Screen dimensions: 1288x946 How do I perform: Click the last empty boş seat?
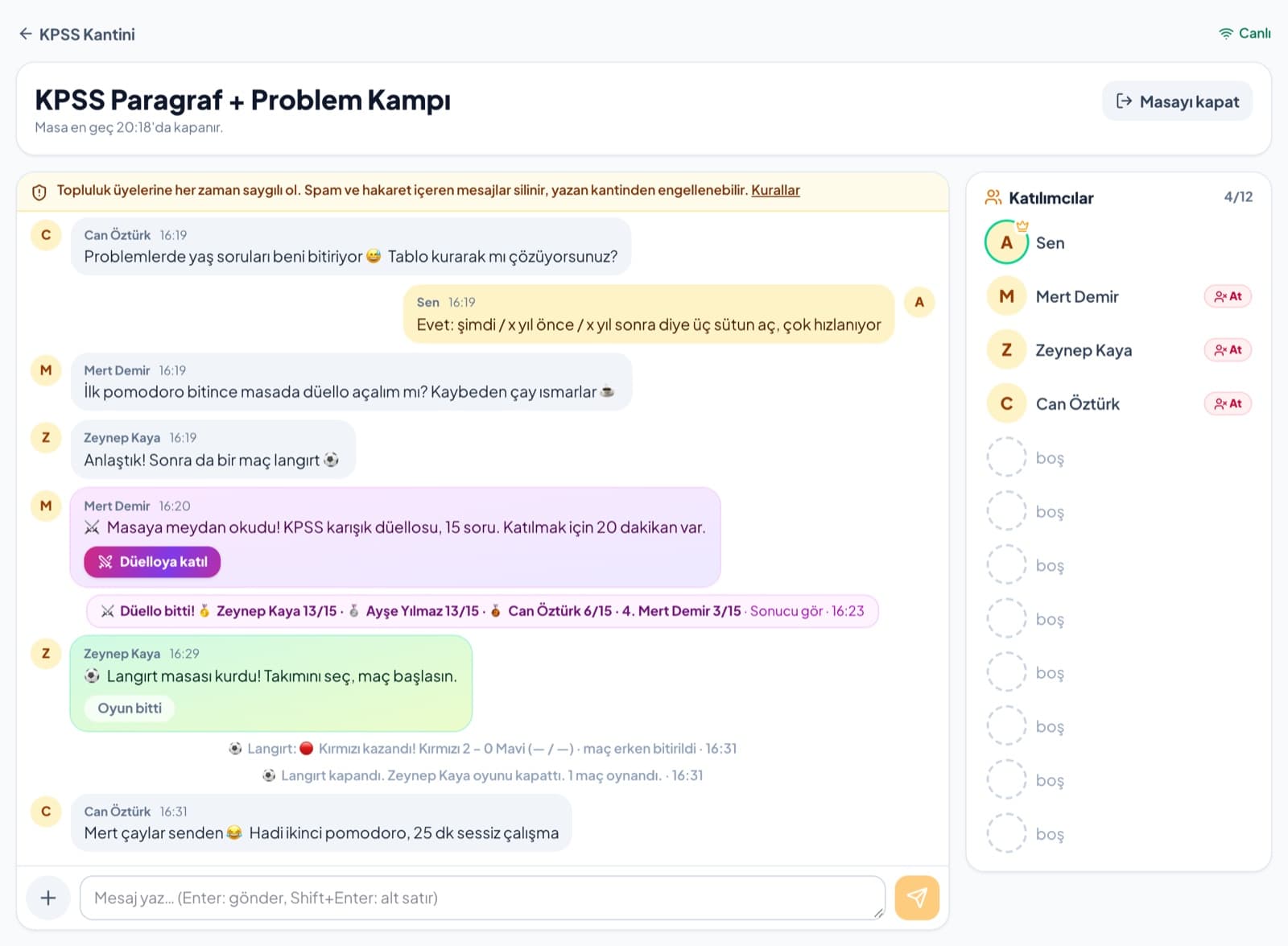click(1026, 833)
